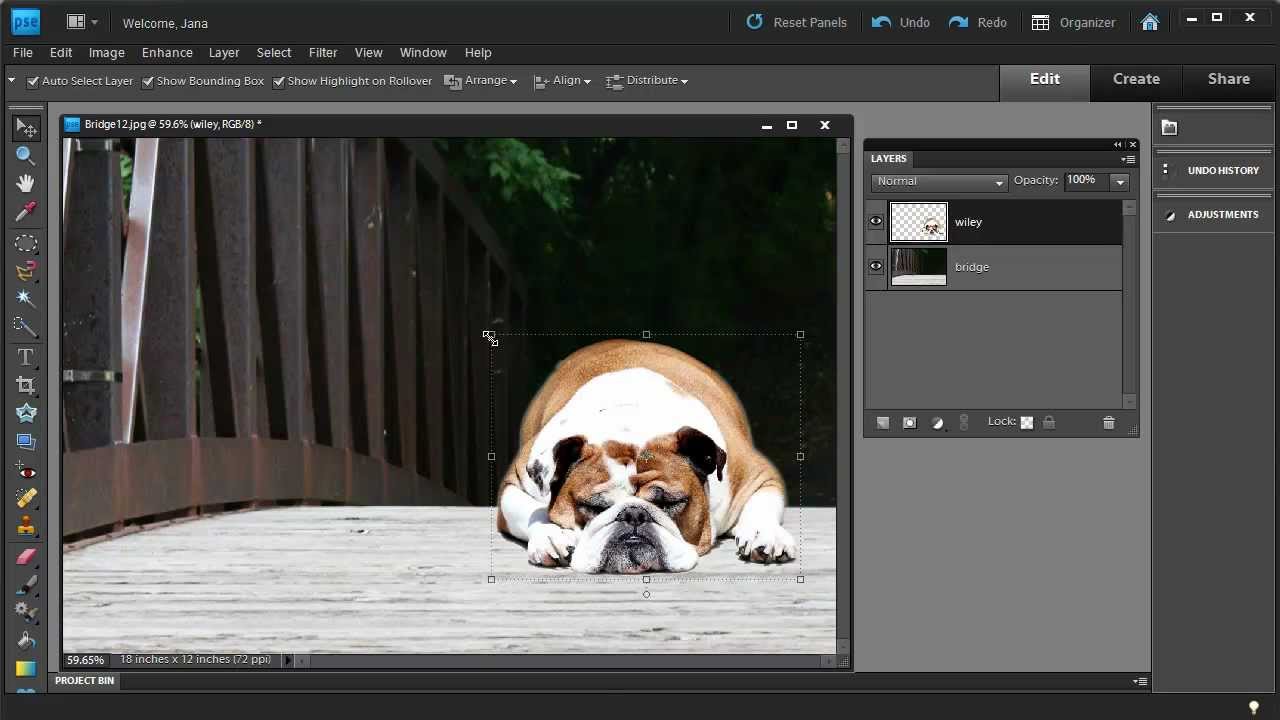Switch to the Share tab
Screen dimensions: 1280x720
pos(1229,79)
